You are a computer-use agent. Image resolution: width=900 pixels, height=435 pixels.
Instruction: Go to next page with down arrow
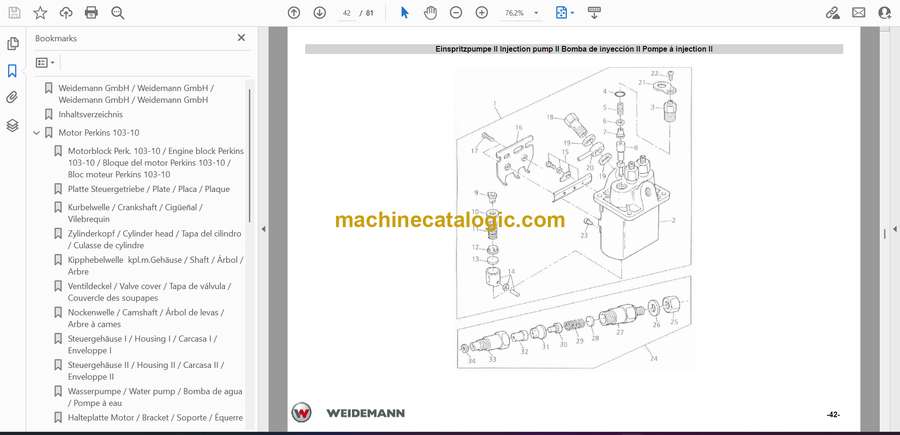[x=320, y=13]
